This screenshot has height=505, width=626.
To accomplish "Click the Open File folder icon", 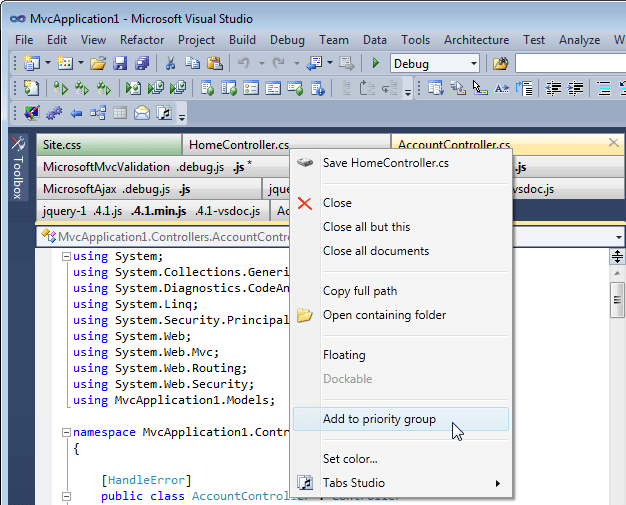I will coord(98,63).
